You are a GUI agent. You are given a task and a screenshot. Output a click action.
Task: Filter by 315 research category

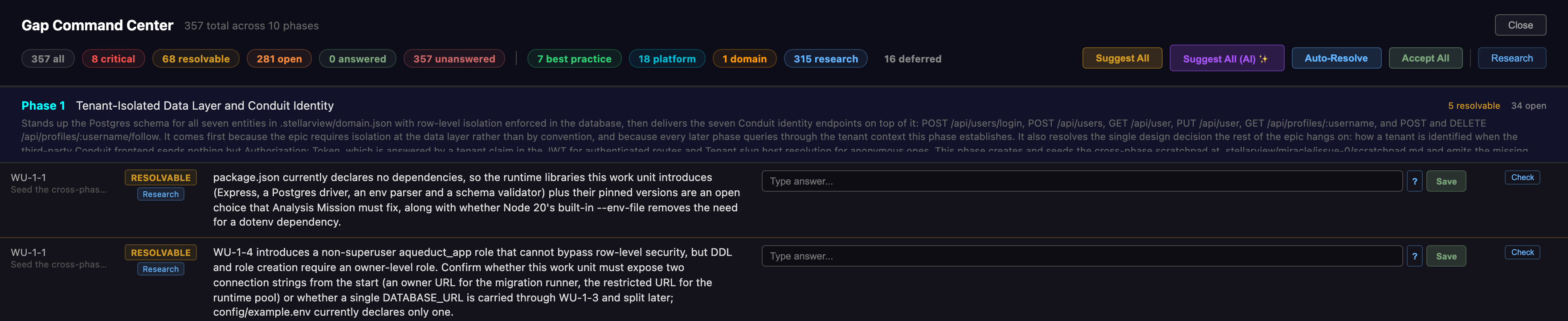click(825, 58)
